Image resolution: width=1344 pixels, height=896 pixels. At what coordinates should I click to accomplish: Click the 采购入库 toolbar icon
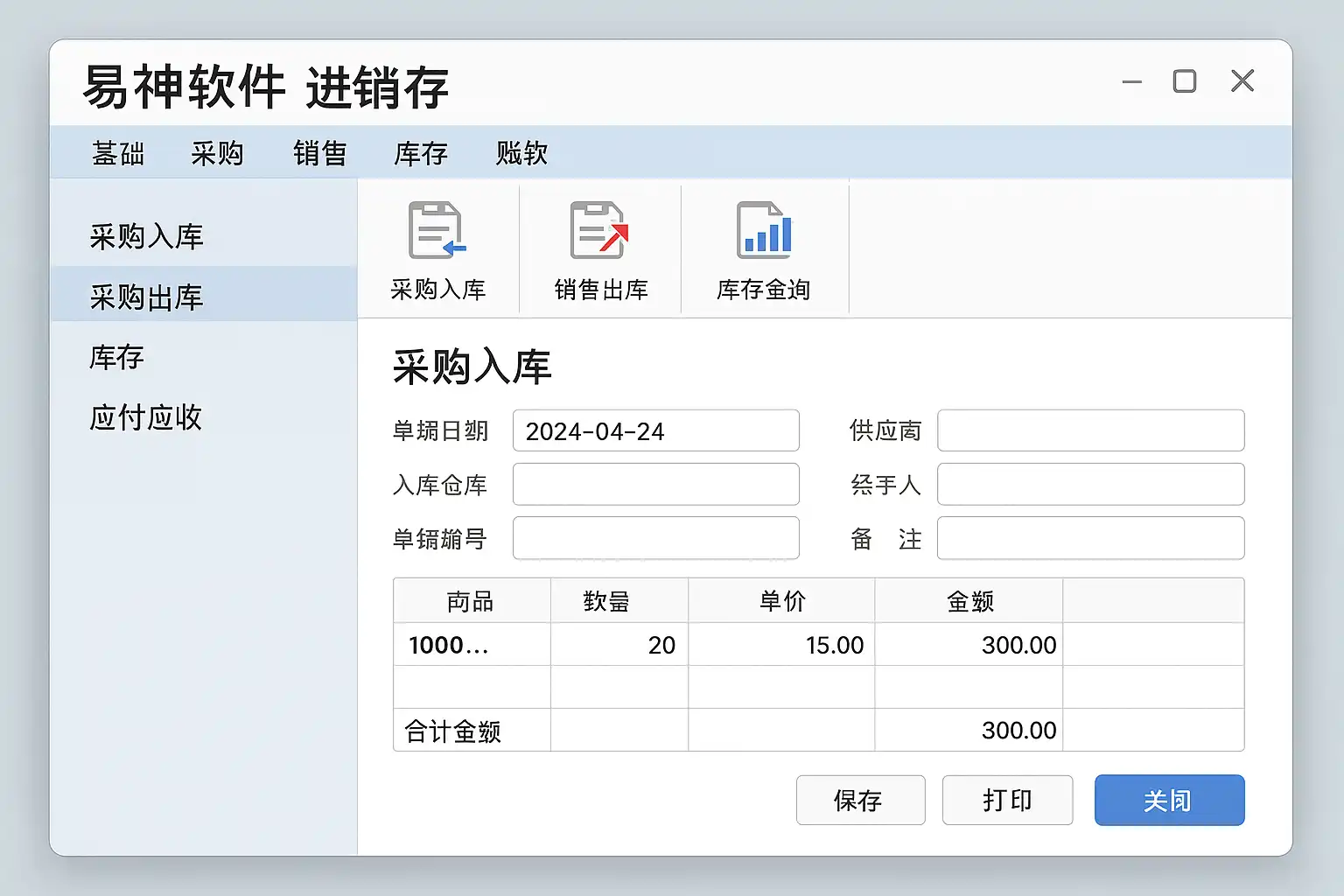[437, 232]
